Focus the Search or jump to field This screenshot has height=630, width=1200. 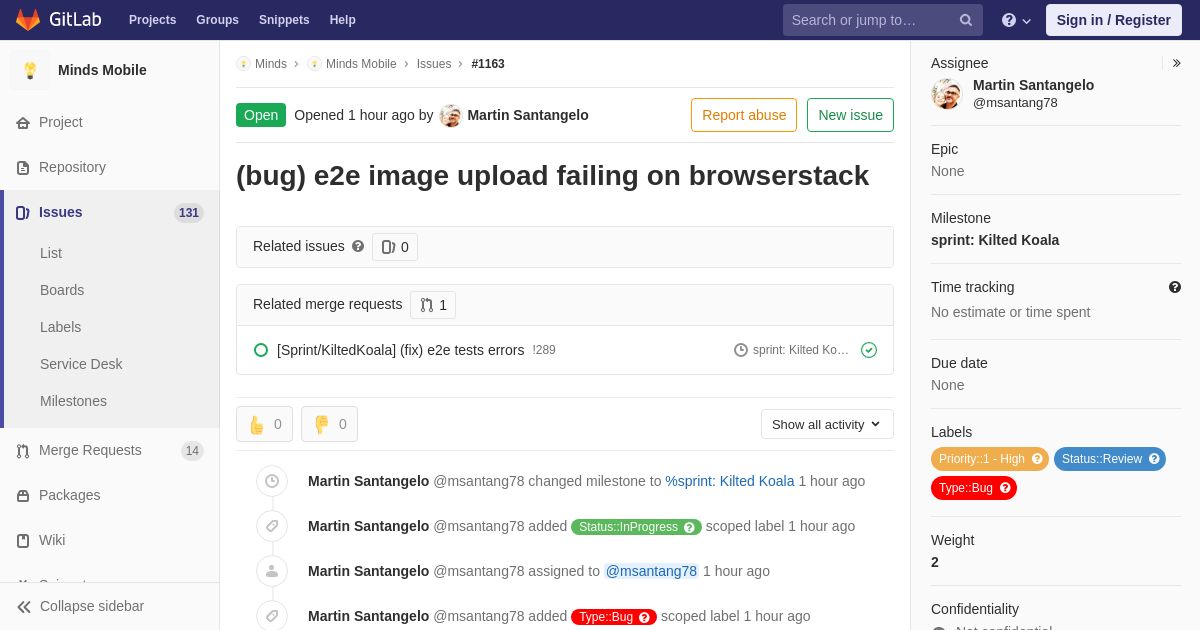pos(882,20)
